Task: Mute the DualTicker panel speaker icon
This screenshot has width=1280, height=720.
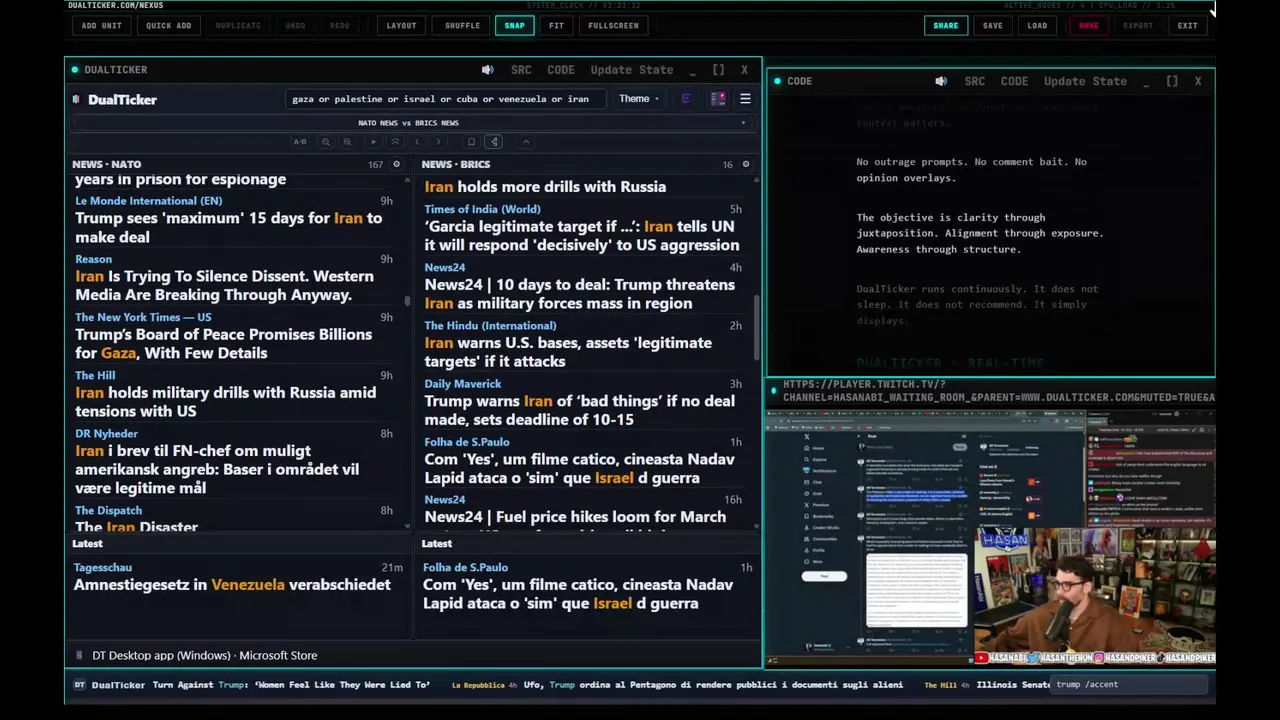Action: pos(487,70)
